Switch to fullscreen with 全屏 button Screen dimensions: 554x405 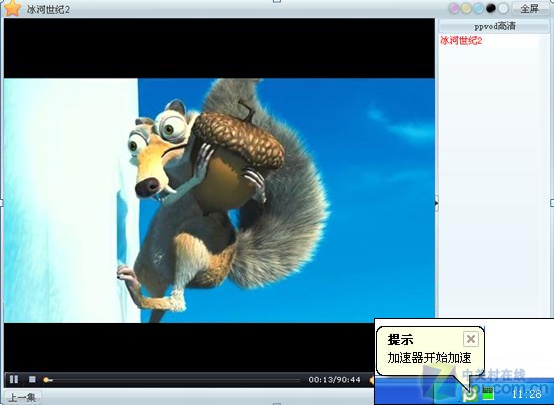[529, 8]
